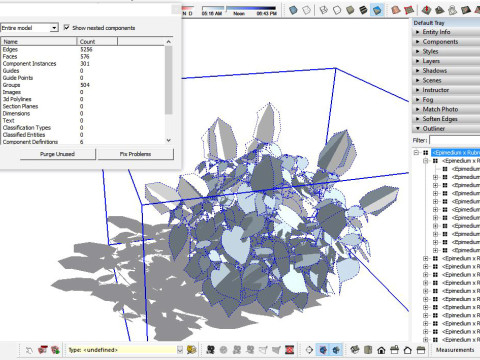Switch to Wireframe face style
This screenshot has width=480, height=360.
coord(323,10)
